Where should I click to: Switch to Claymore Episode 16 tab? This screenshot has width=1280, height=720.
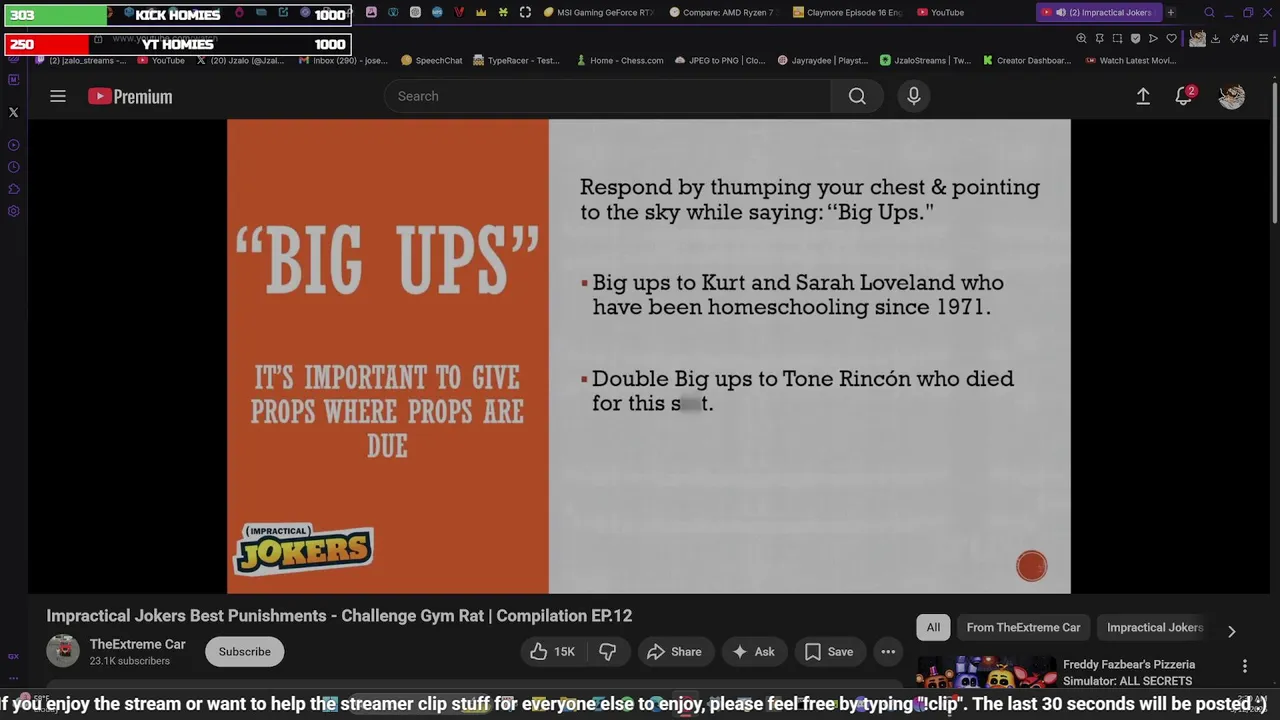click(x=848, y=13)
